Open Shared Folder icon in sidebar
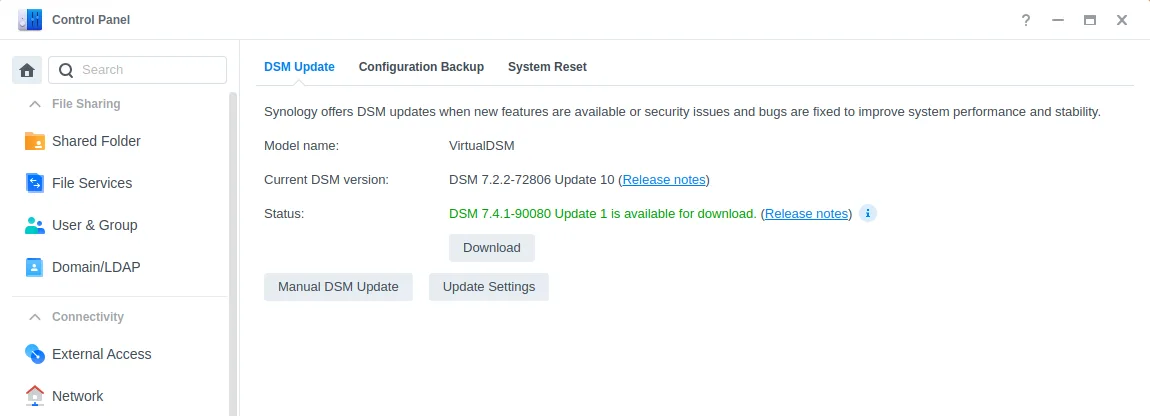Viewport: 1150px width, 416px height. tap(34, 141)
